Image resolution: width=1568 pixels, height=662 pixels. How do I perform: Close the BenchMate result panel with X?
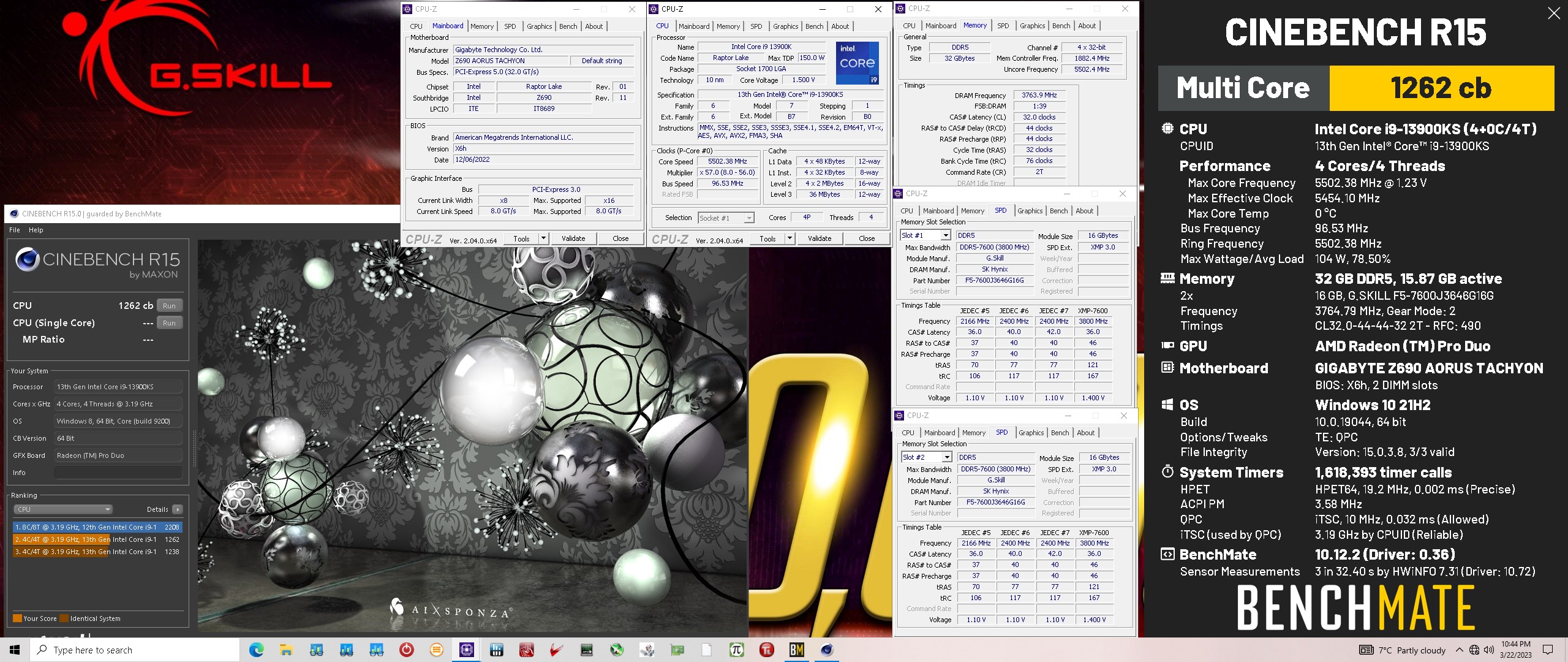click(x=1554, y=13)
